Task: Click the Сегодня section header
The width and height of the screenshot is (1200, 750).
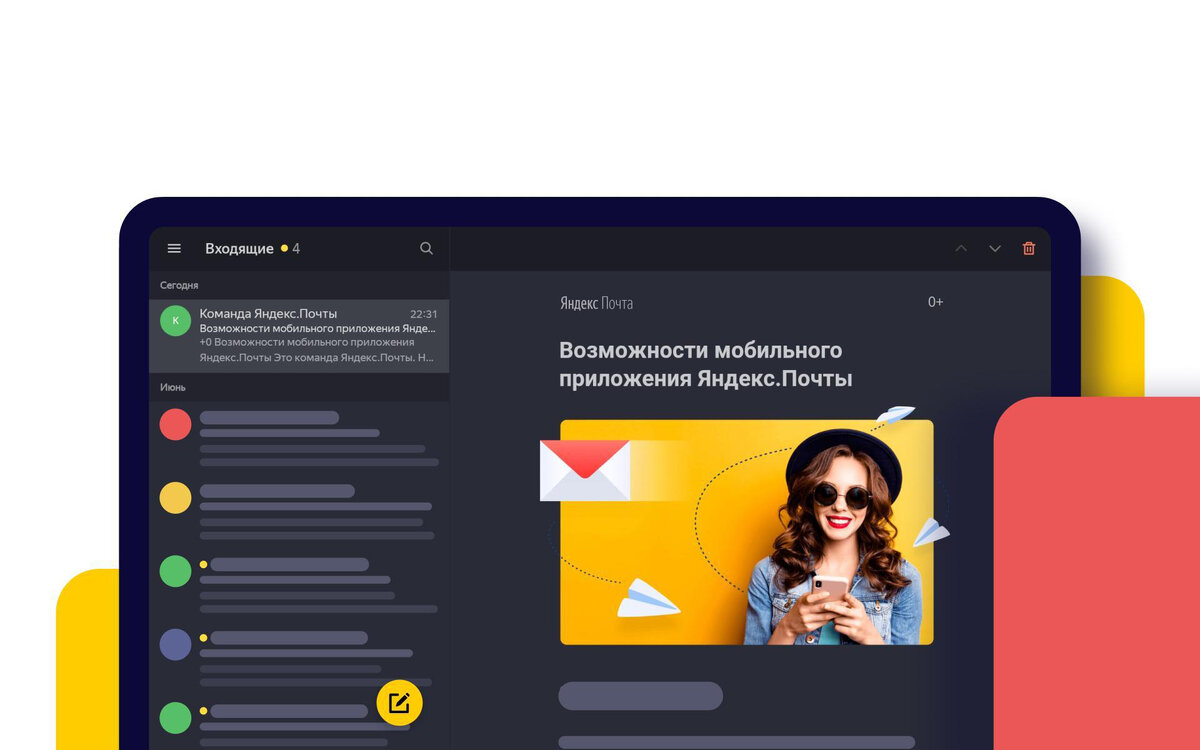Action: coord(179,285)
